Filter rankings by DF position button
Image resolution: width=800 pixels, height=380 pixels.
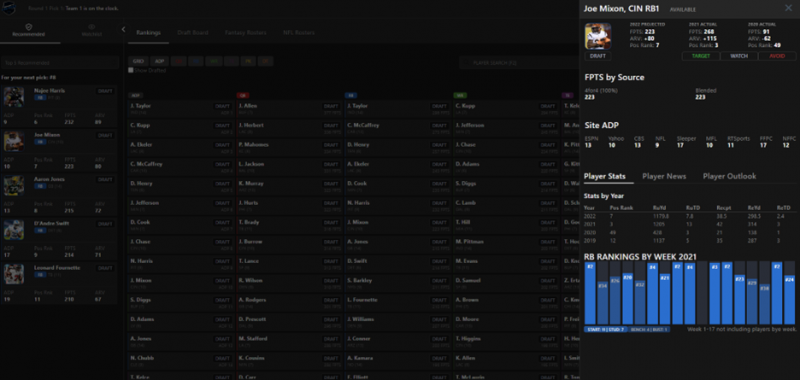point(265,61)
